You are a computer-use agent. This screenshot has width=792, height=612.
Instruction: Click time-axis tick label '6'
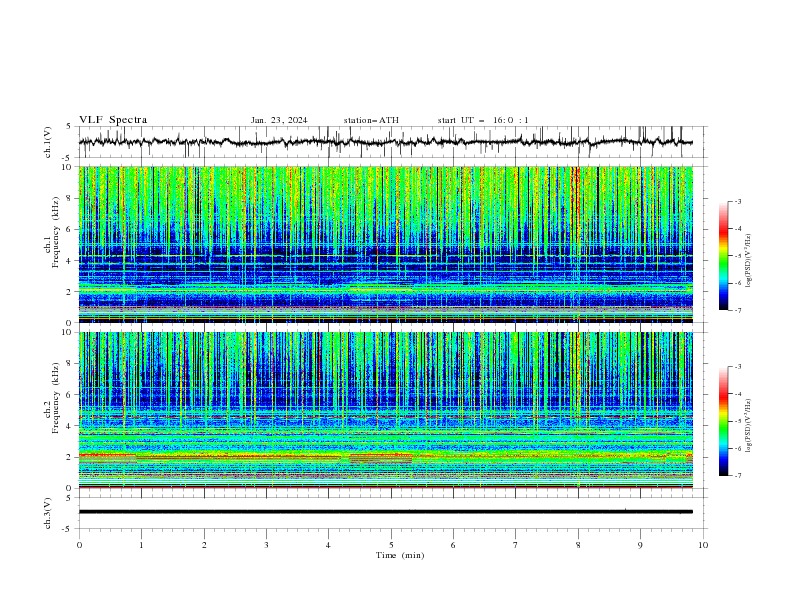(454, 545)
